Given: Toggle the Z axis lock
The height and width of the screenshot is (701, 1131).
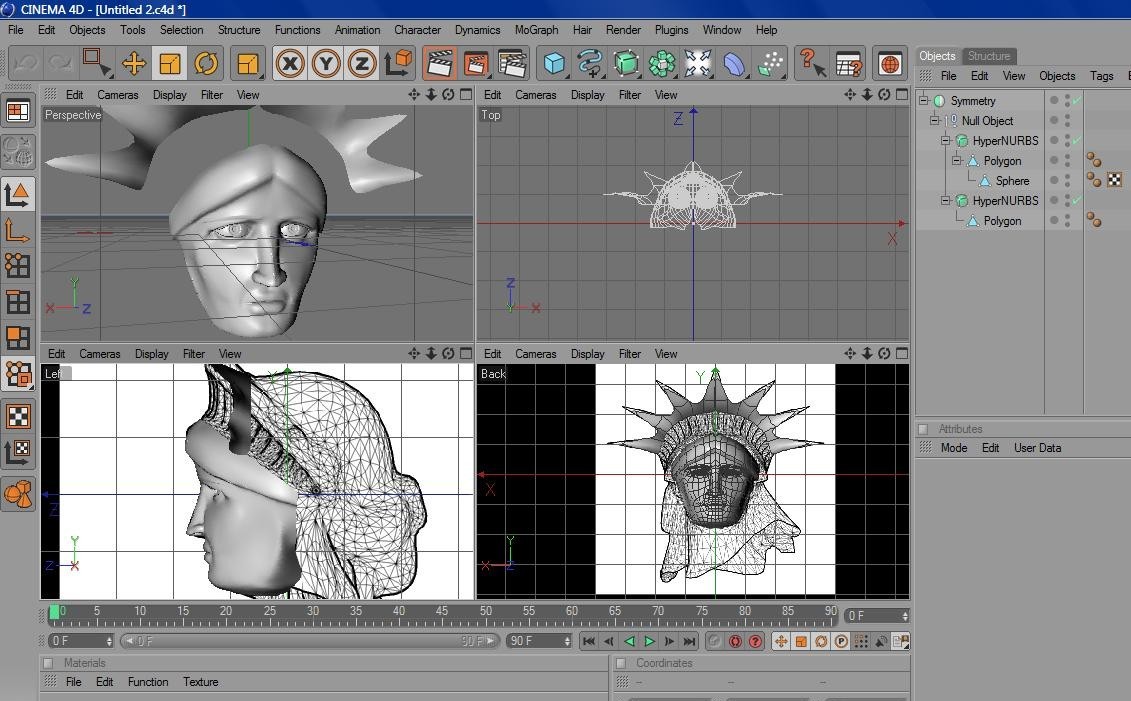Looking at the screenshot, I should pos(361,63).
